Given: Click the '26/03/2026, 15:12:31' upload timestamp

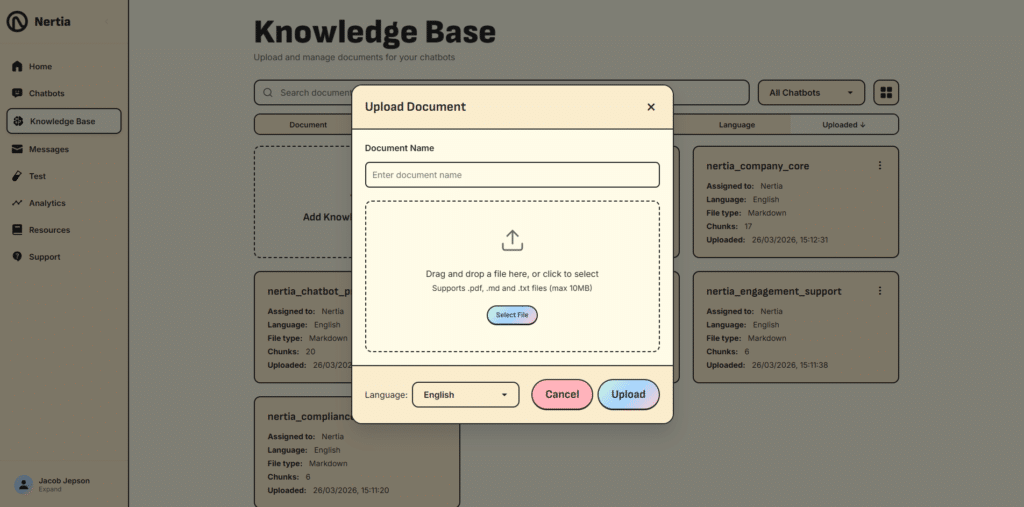Looking at the screenshot, I should [x=790, y=240].
